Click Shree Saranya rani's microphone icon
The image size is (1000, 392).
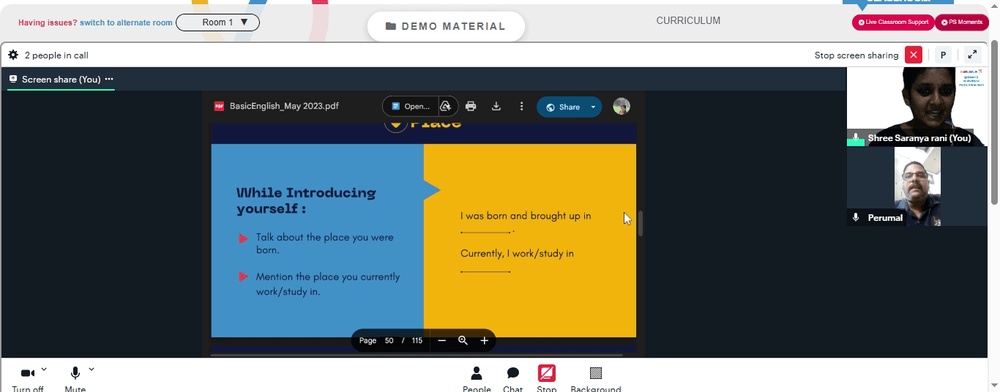856,138
